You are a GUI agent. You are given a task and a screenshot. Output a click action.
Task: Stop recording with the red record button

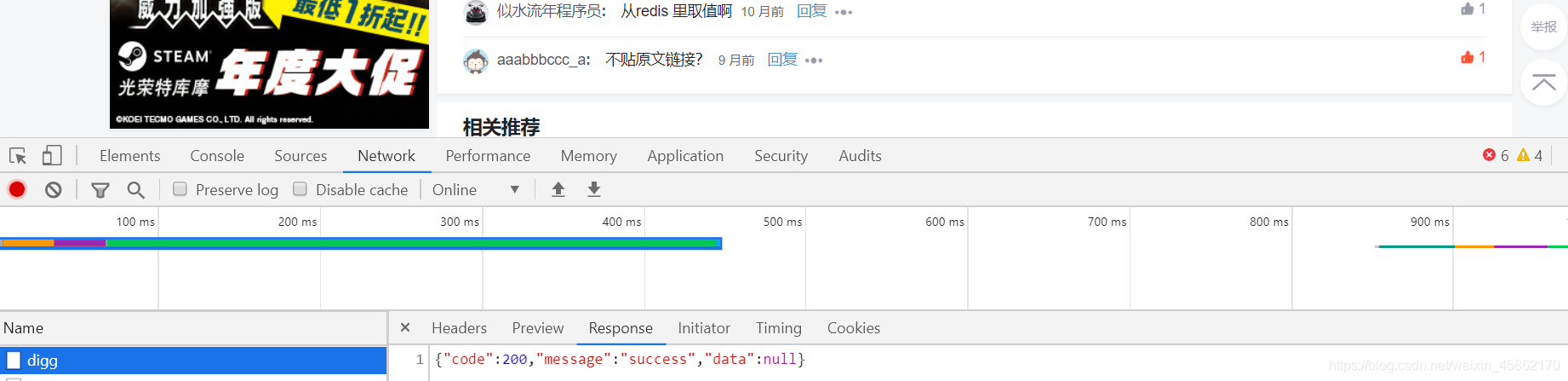17,189
